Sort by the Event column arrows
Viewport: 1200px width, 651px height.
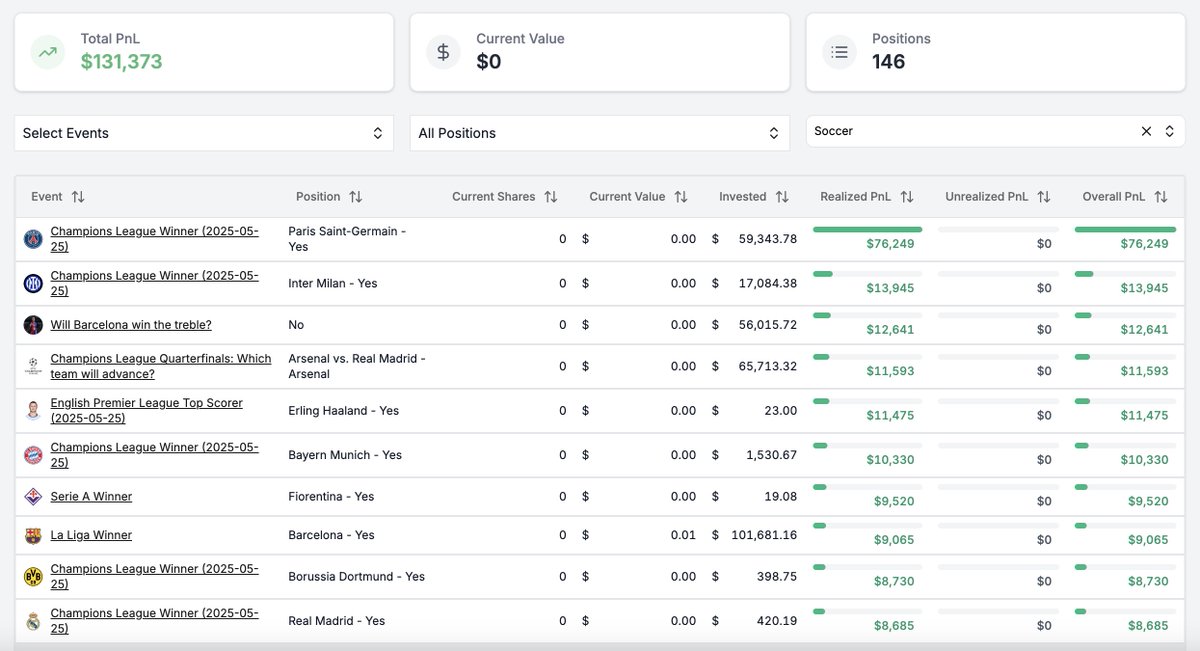click(78, 197)
